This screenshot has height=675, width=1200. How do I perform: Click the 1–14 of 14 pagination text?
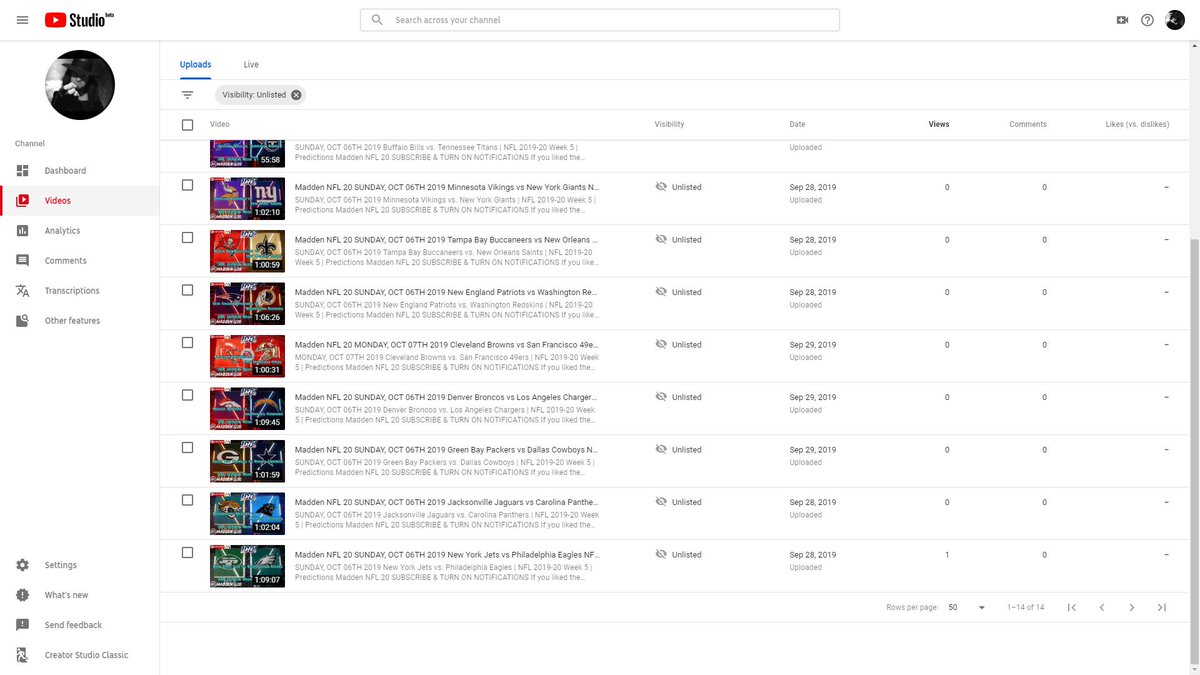(1025, 607)
